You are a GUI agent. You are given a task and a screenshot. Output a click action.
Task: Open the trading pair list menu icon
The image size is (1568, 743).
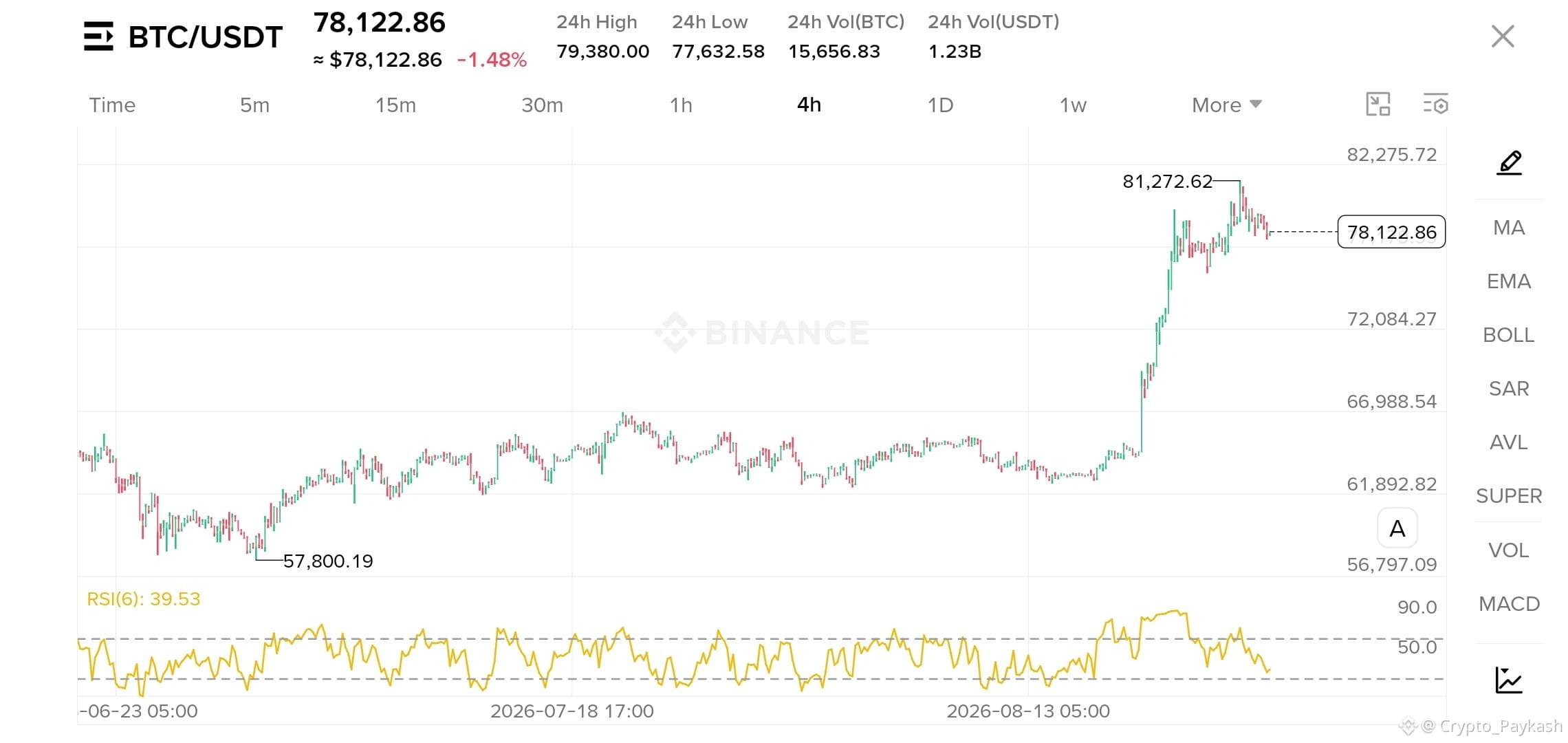pos(98,36)
